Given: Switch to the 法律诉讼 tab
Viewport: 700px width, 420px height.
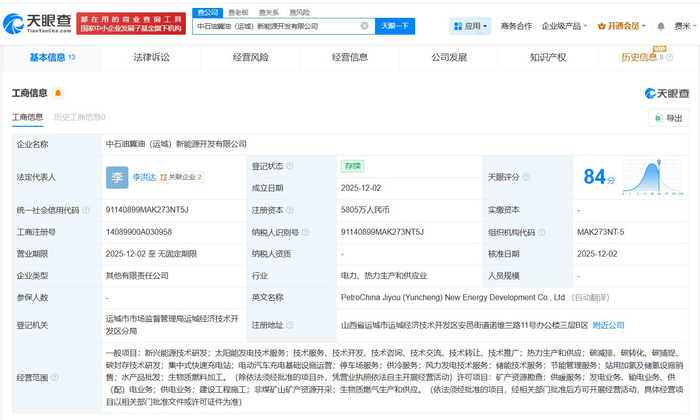Looking at the screenshot, I should coord(152,58).
